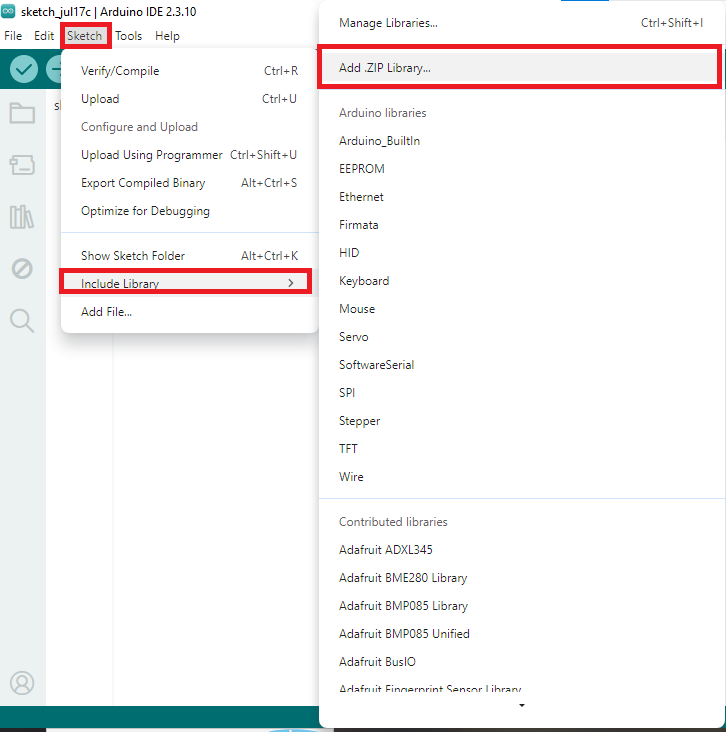Expand the Include Library submenu arrow

[291, 283]
